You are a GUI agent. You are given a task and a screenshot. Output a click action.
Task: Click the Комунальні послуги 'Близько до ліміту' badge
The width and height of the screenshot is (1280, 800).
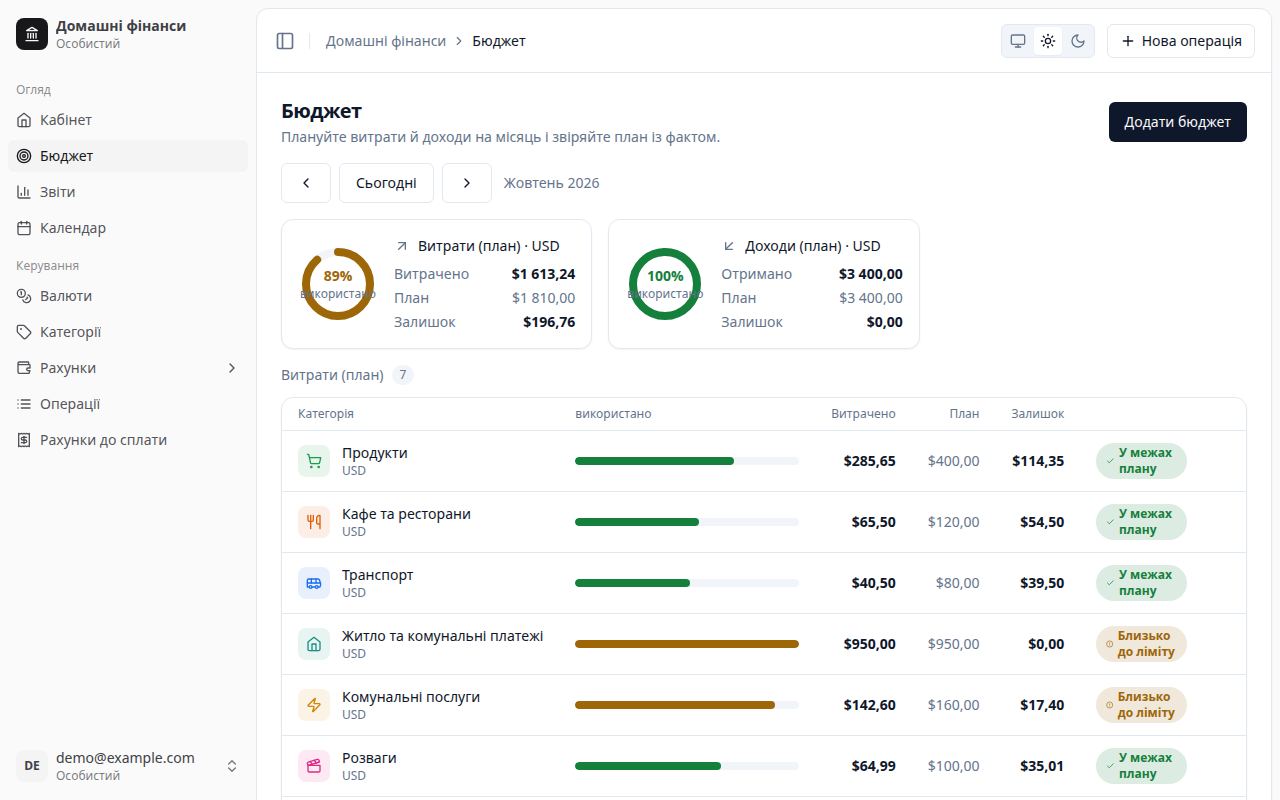[1141, 705]
